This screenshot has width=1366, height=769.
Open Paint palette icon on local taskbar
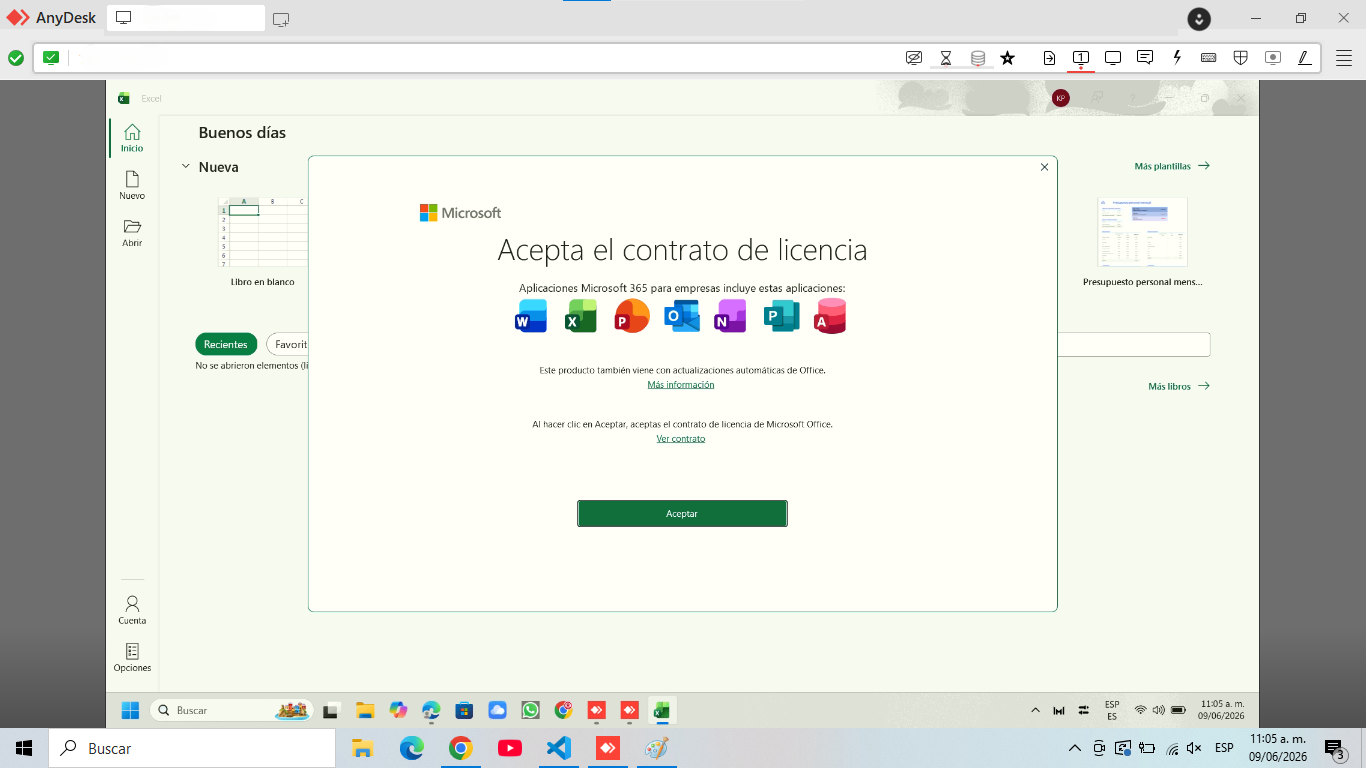[657, 748]
